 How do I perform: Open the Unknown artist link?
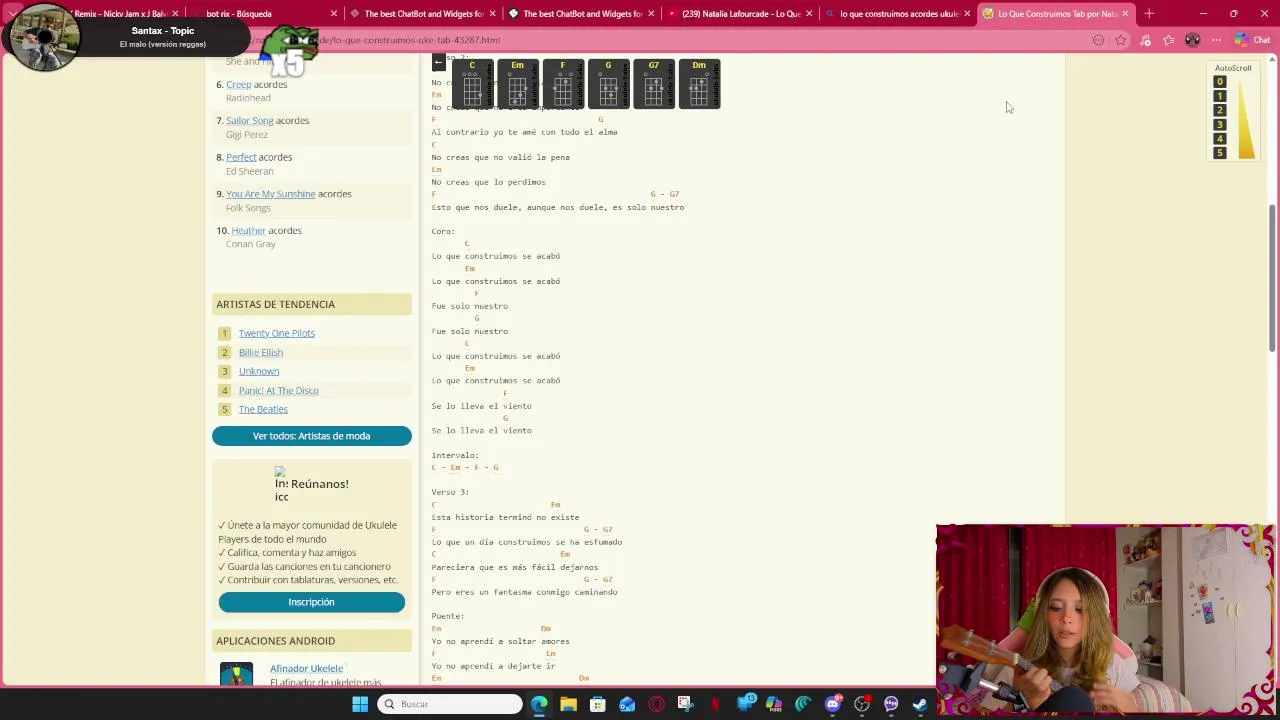258,371
